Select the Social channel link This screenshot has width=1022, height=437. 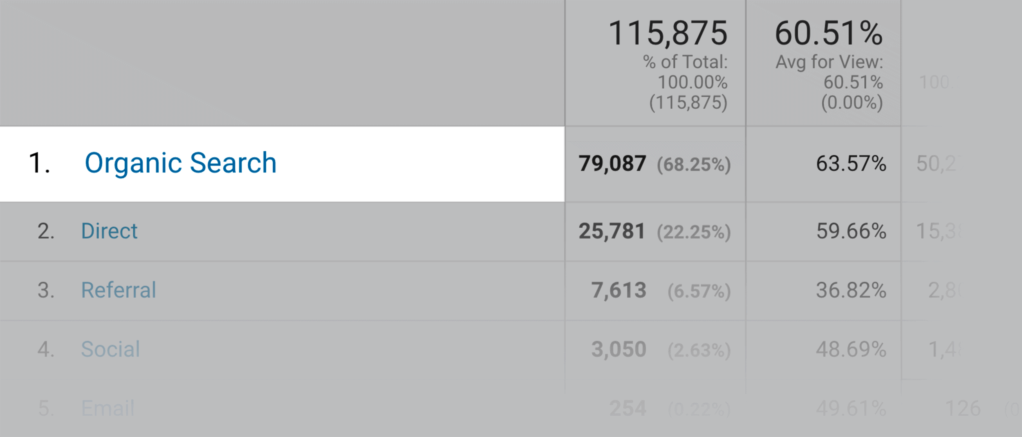(110, 349)
